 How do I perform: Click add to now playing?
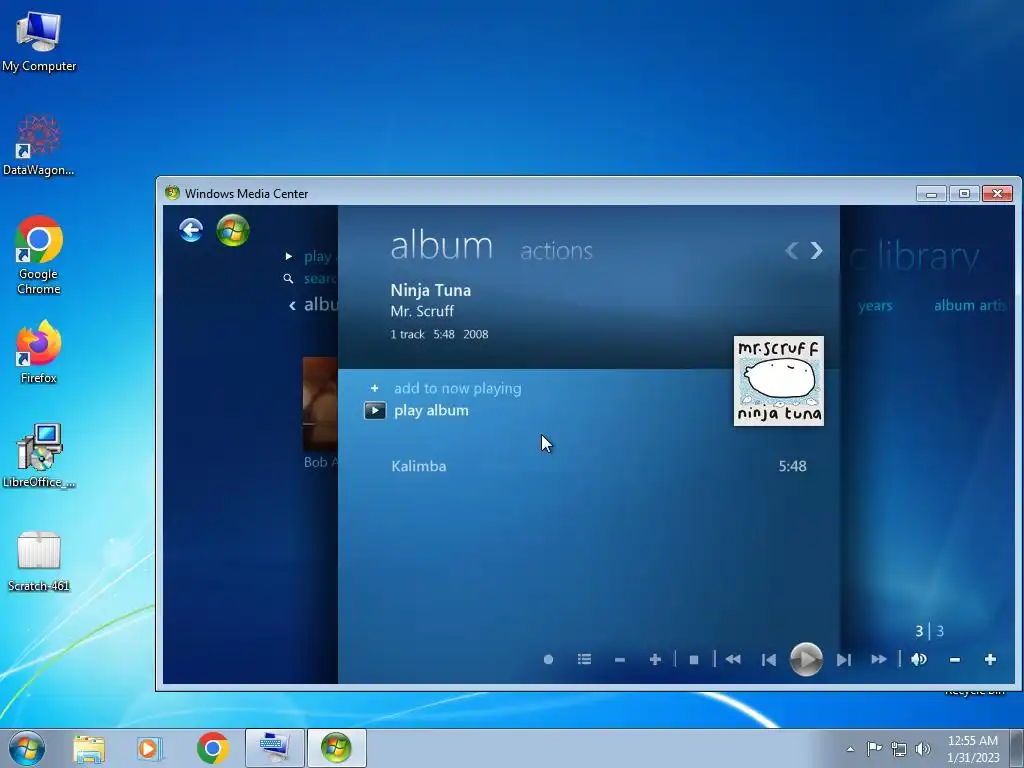coord(458,388)
